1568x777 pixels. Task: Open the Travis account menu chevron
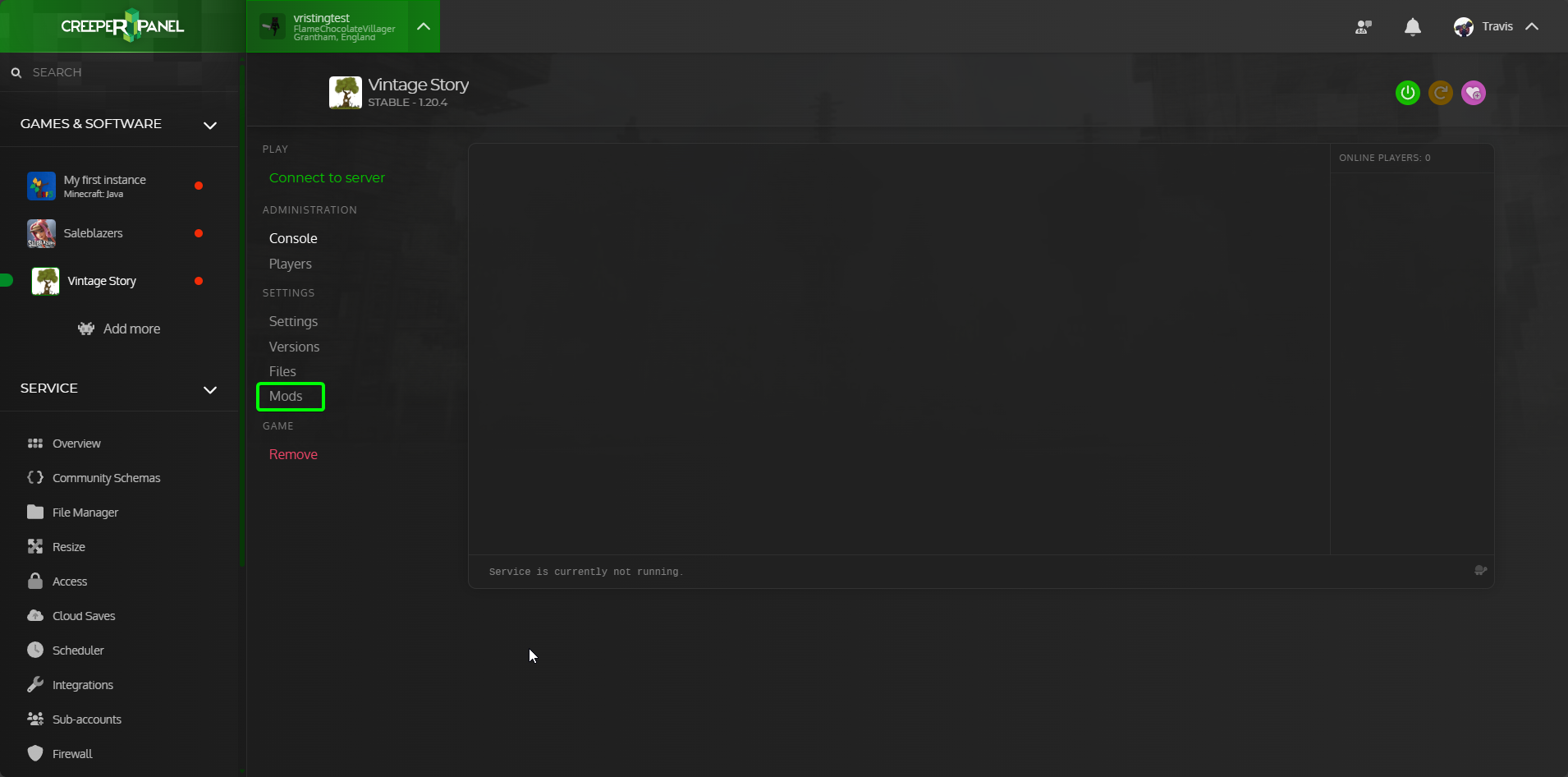1532,26
